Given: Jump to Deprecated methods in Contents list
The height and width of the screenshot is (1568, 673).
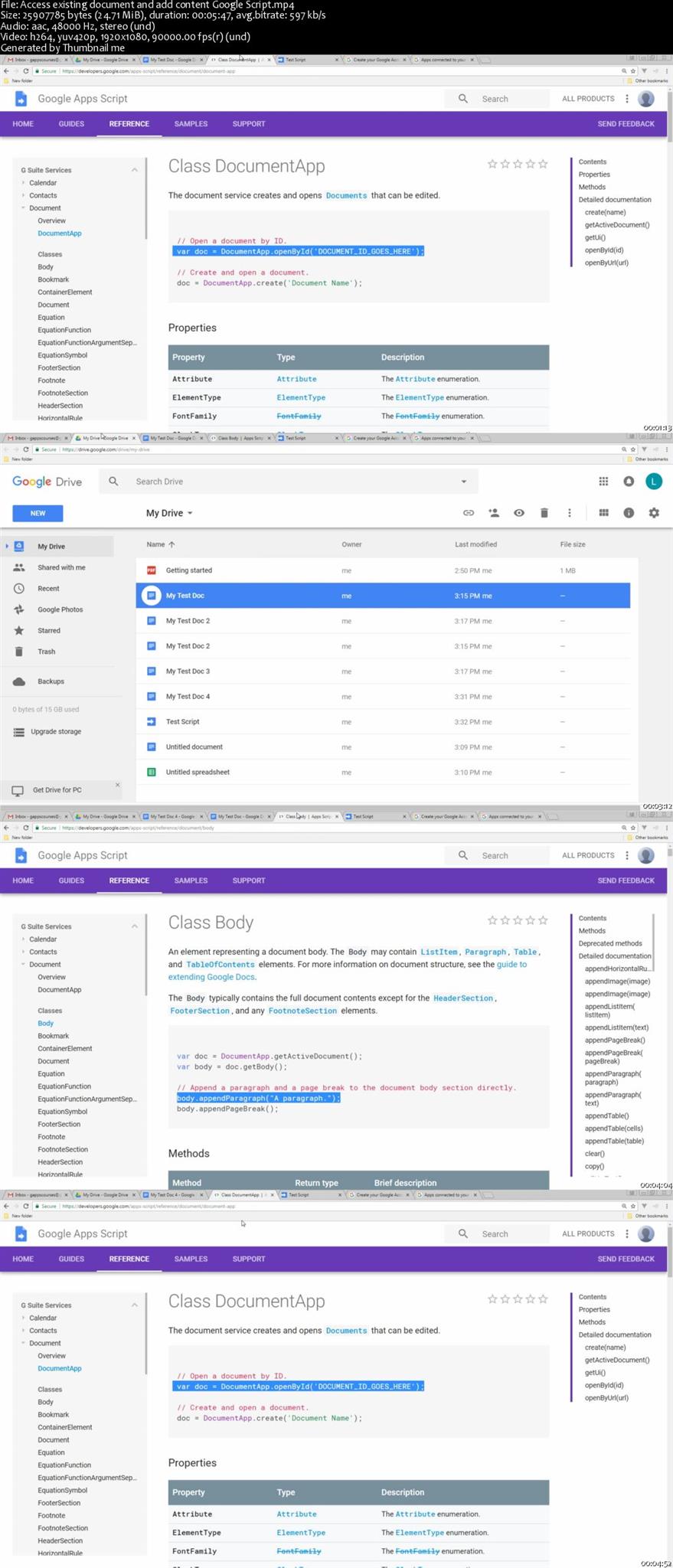Looking at the screenshot, I should 610,943.
